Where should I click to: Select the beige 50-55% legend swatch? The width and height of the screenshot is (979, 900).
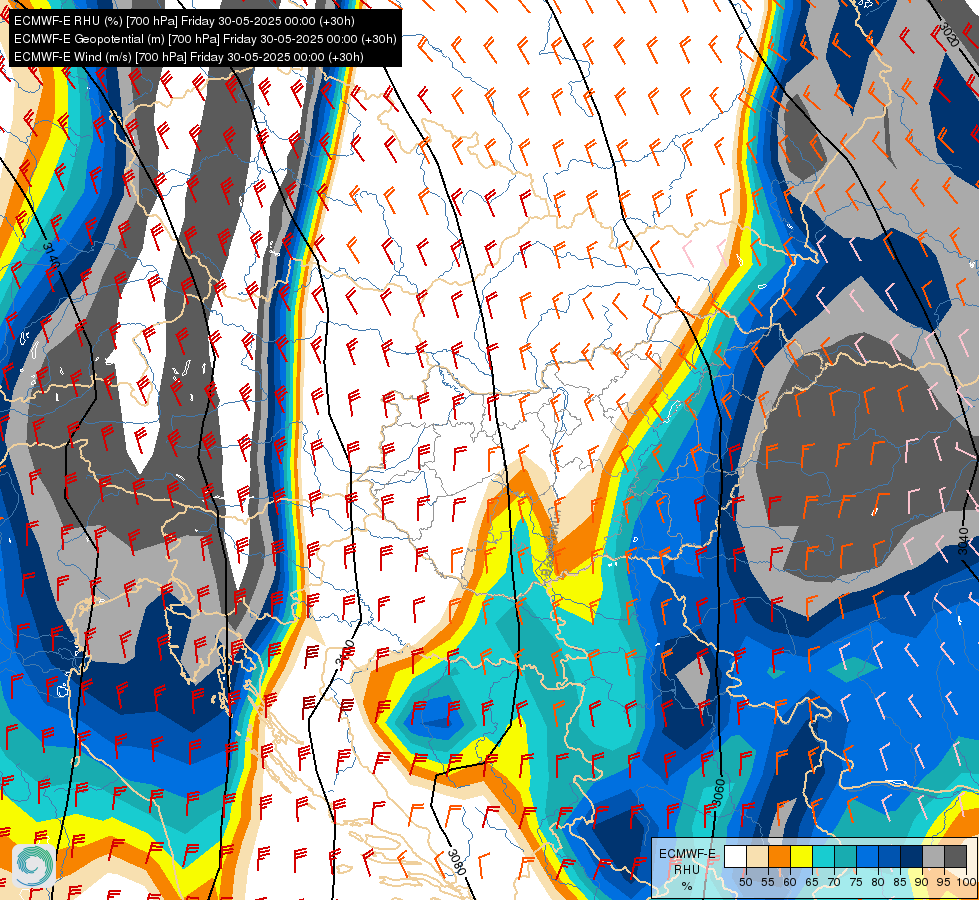[757, 856]
